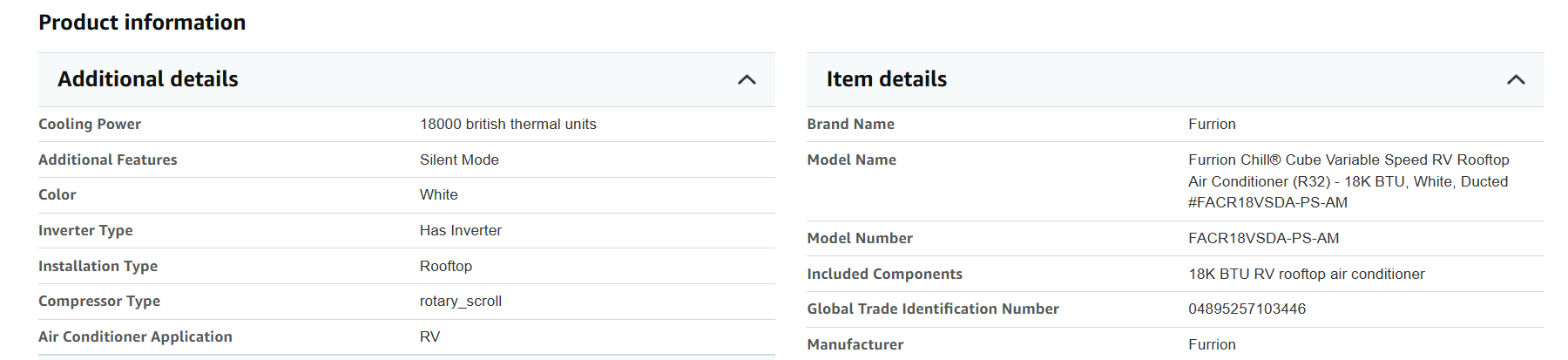Select the 'rotary_scroll' value
Viewport: 1568px width, 360px height.
click(461, 301)
